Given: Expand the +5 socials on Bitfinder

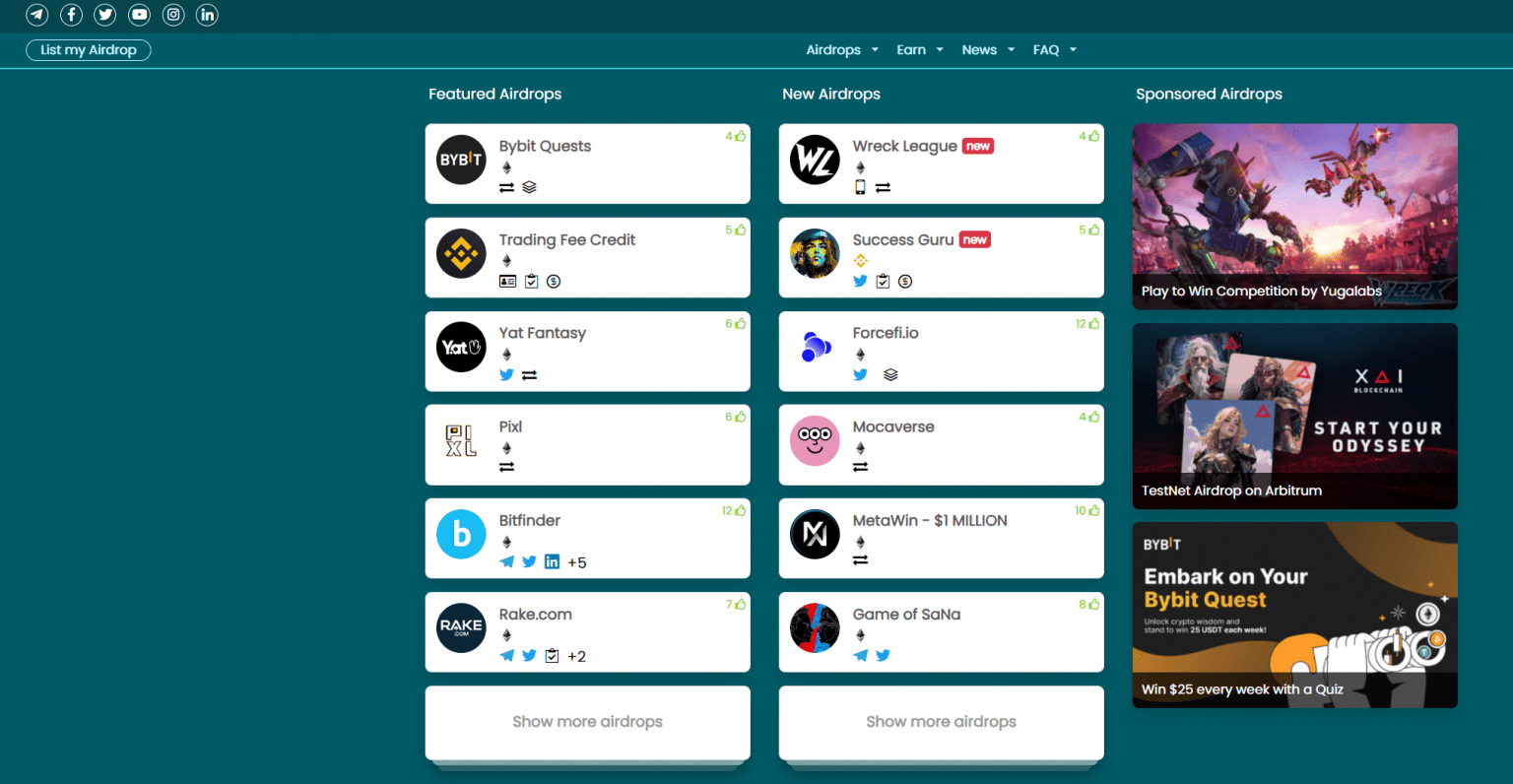Looking at the screenshot, I should pyautogui.click(x=576, y=561).
